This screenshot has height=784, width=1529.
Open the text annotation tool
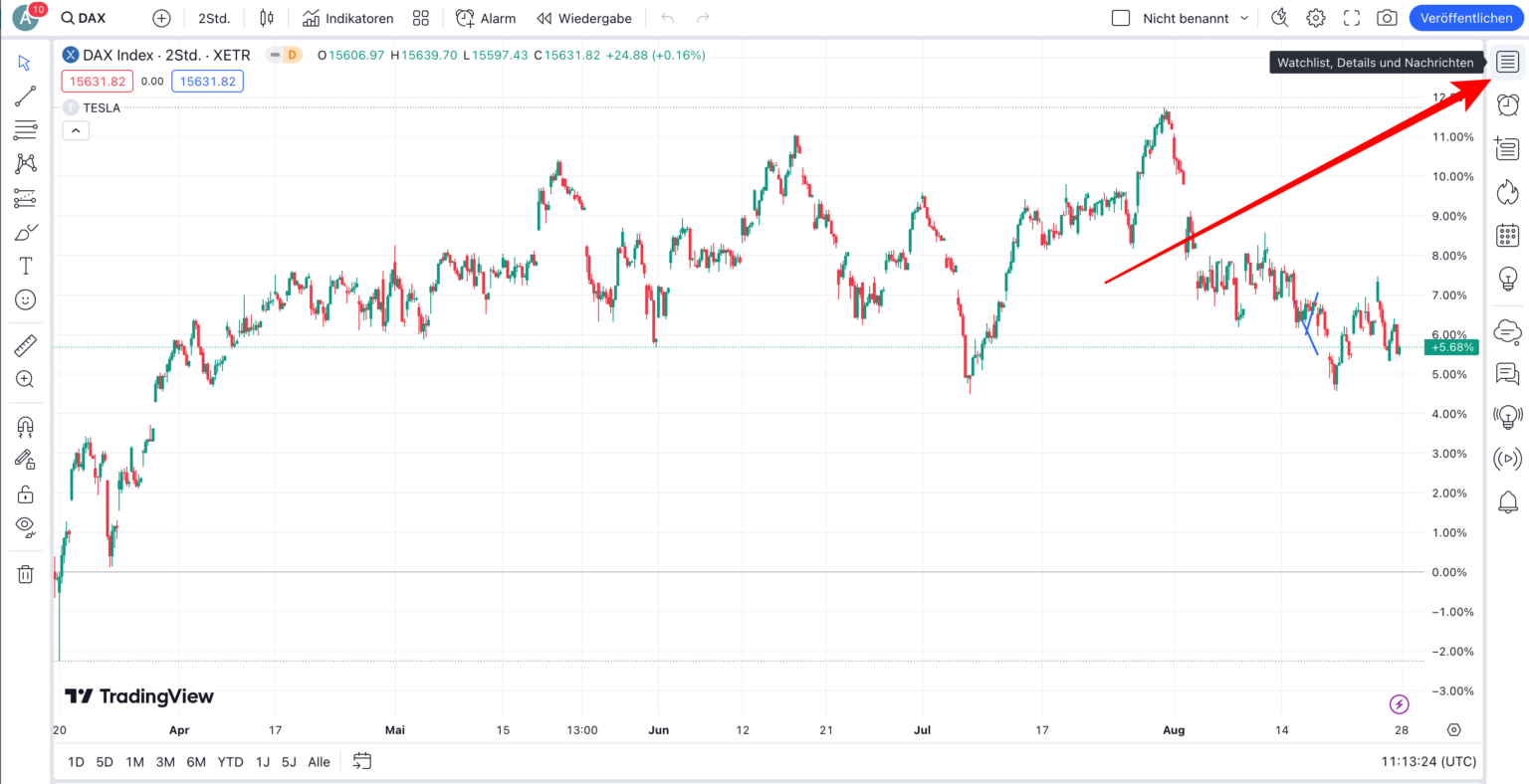[x=25, y=266]
